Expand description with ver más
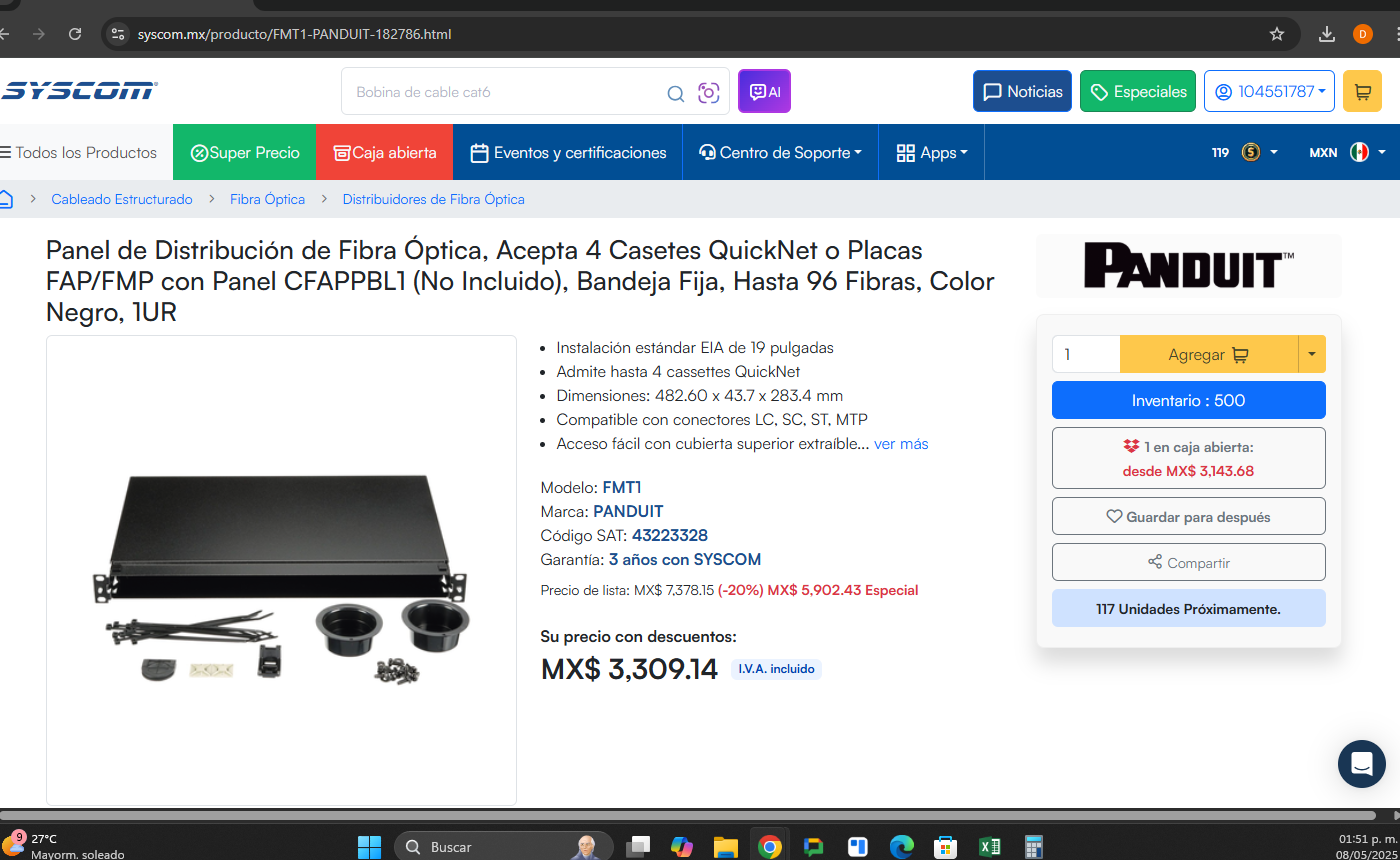Screen dimensions: 1400x860 [x=901, y=444]
